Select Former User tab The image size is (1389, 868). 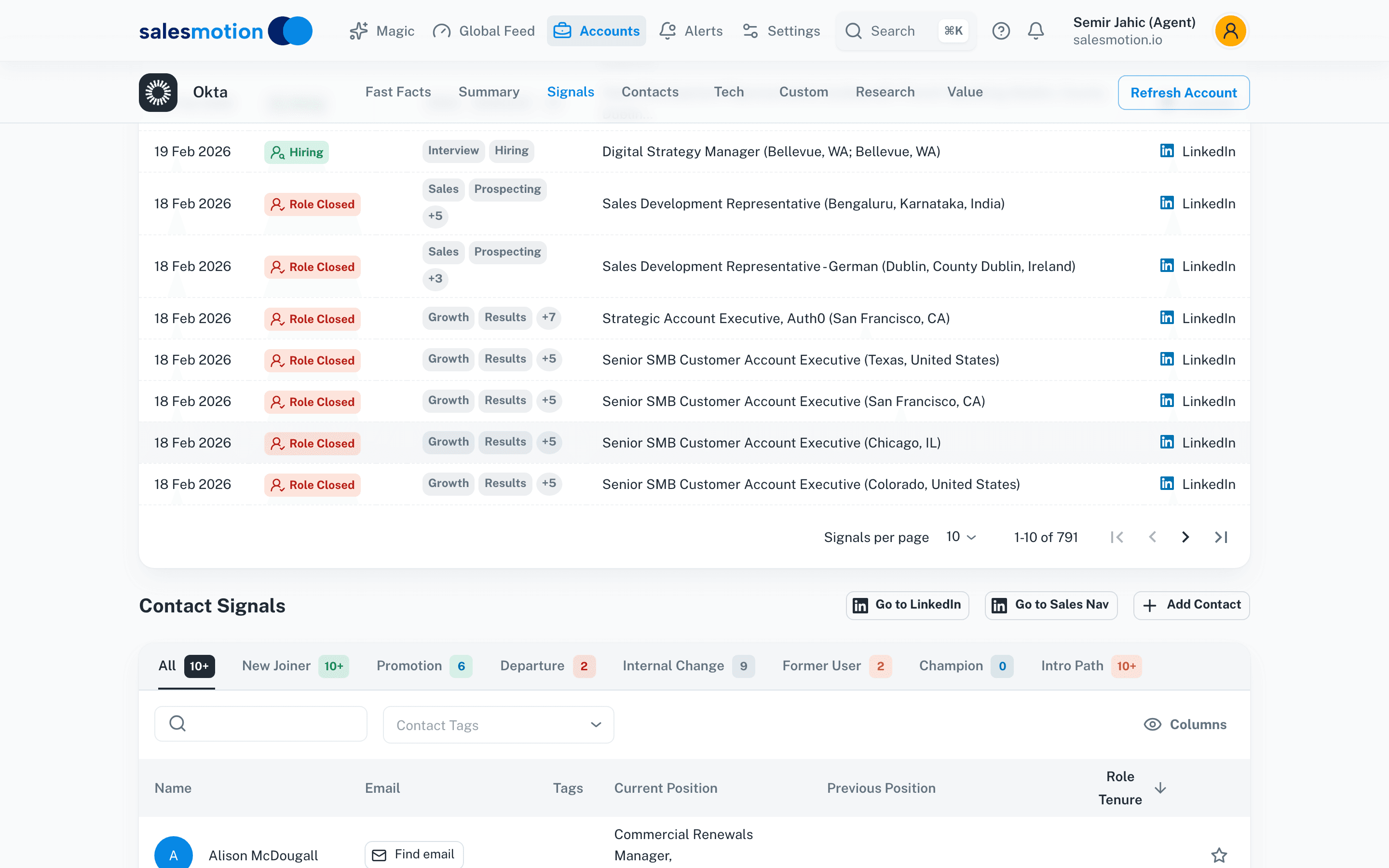click(x=837, y=666)
